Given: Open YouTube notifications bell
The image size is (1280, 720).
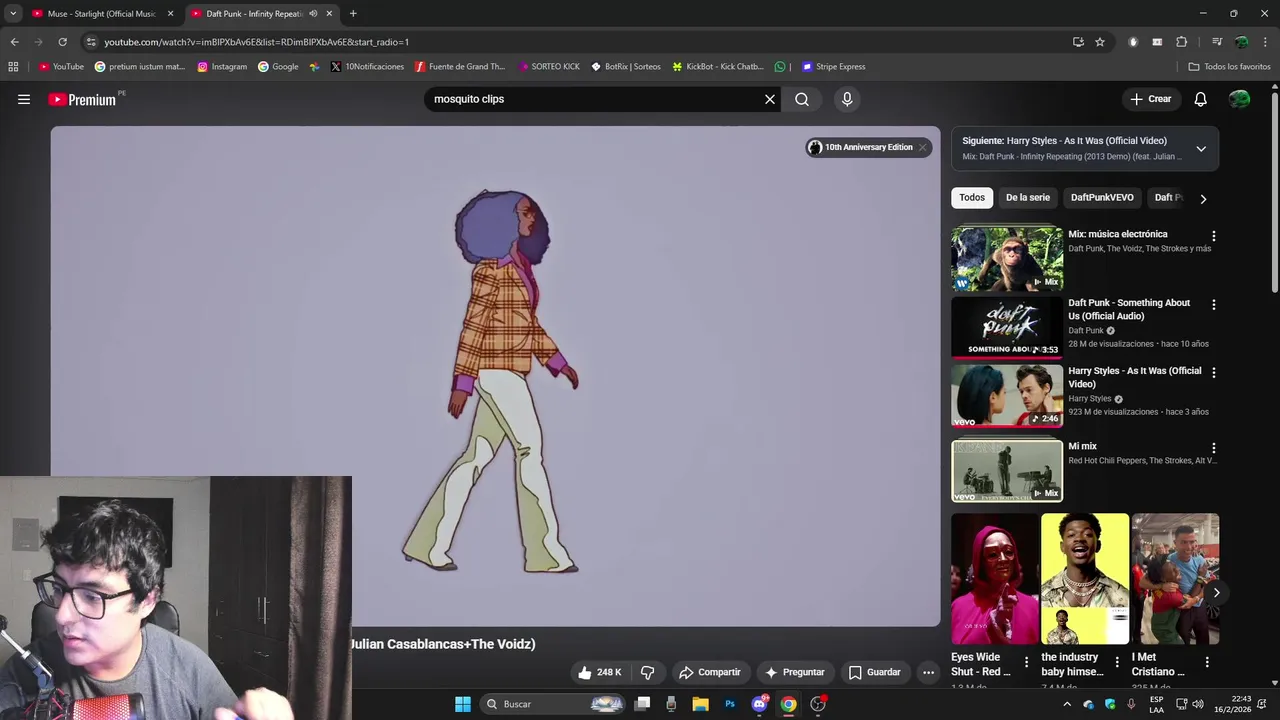Looking at the screenshot, I should [1201, 99].
